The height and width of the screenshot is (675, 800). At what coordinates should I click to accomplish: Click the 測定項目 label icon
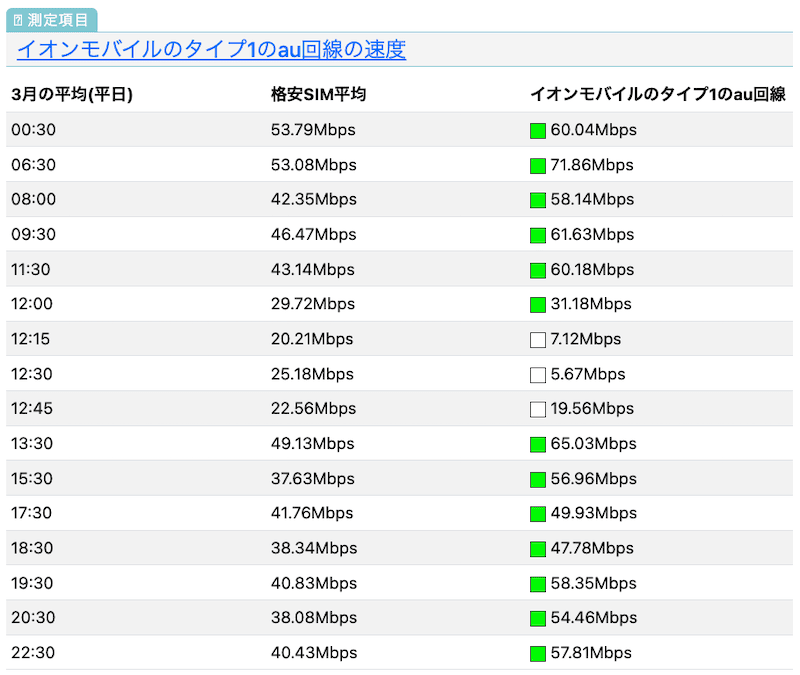coord(16,19)
